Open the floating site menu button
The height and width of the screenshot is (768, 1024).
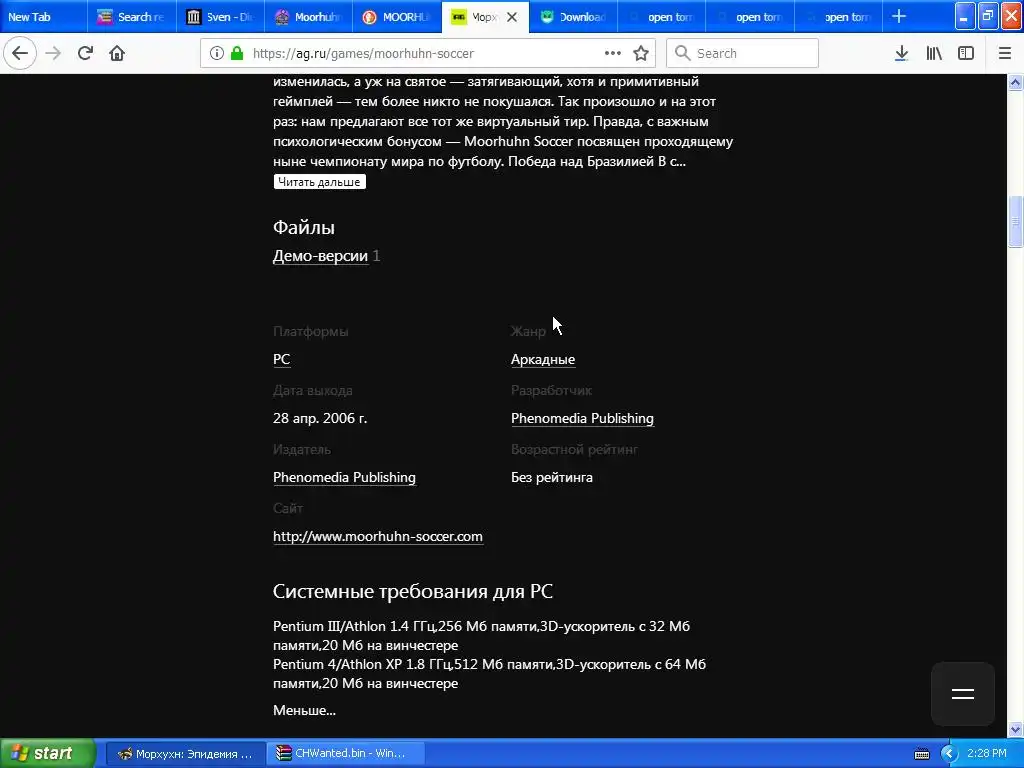pos(963,694)
